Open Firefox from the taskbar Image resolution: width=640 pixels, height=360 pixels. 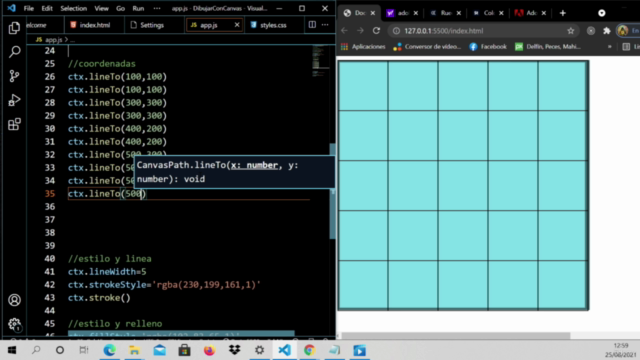point(209,350)
